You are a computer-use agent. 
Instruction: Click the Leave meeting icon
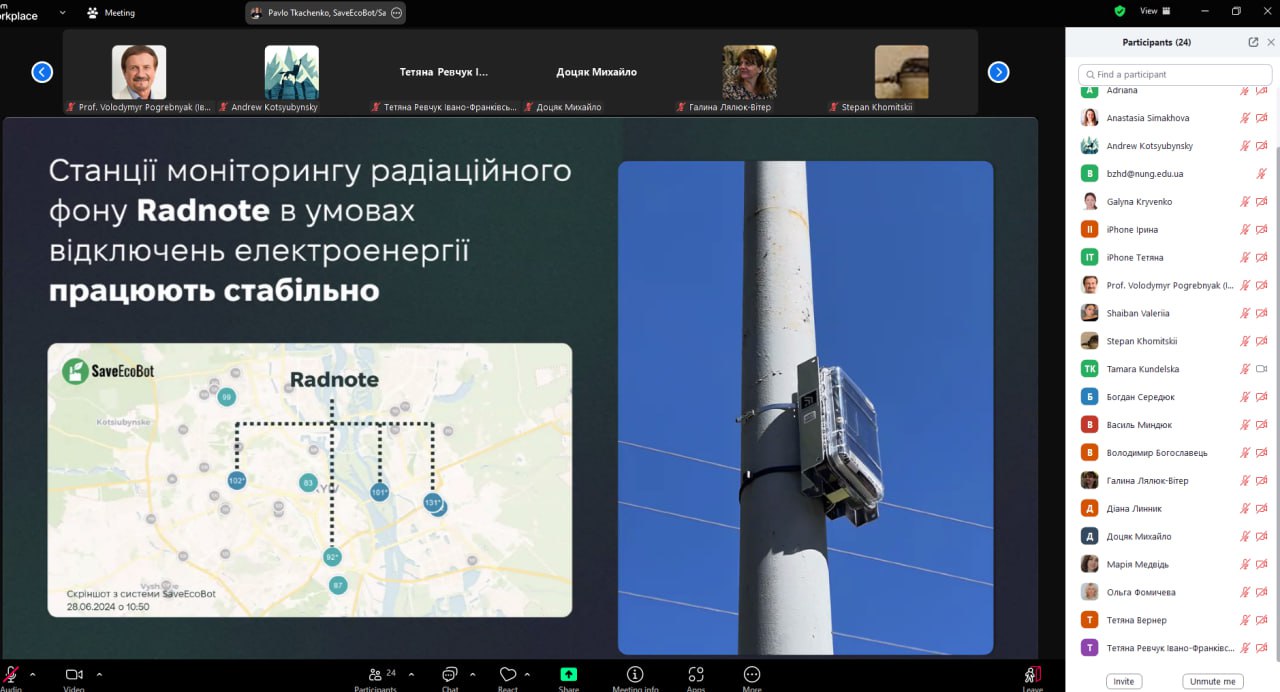(1032, 675)
